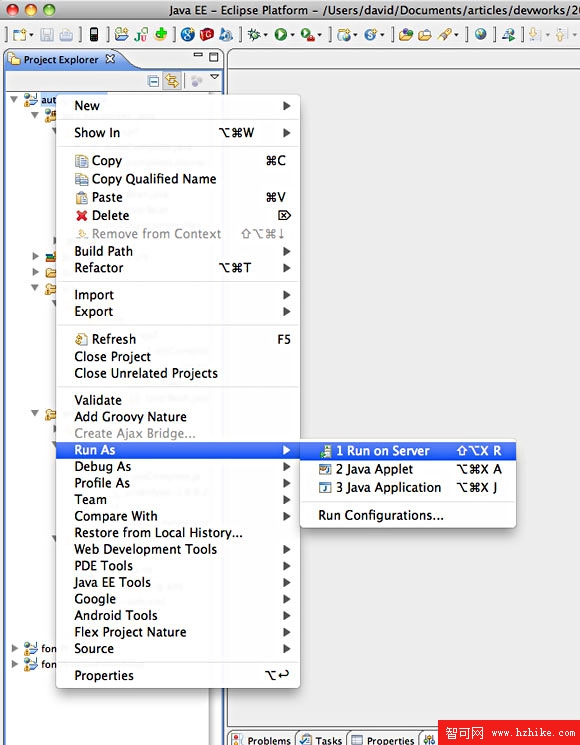Select '2 Java Applet' in submenu
This screenshot has width=580, height=745.
[x=408, y=469]
